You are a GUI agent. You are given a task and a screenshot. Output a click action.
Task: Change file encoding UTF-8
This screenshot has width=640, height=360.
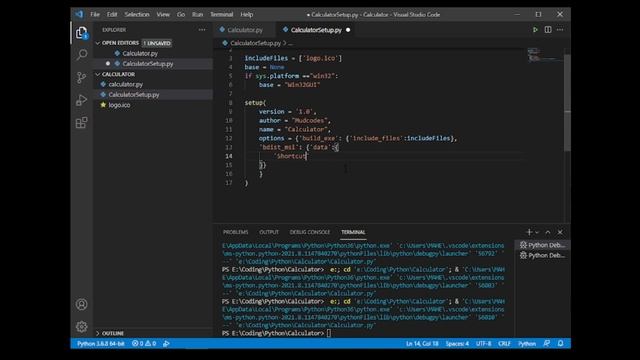click(x=484, y=344)
